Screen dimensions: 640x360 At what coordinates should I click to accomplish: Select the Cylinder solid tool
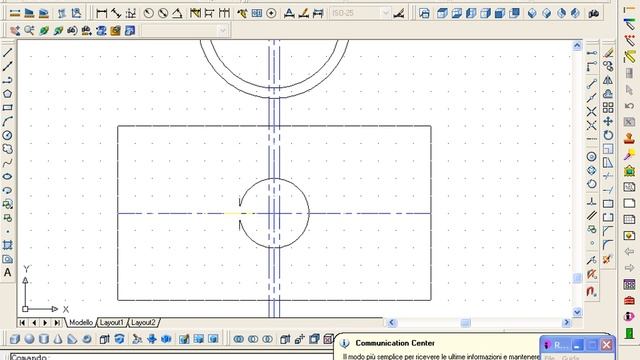click(x=44, y=339)
